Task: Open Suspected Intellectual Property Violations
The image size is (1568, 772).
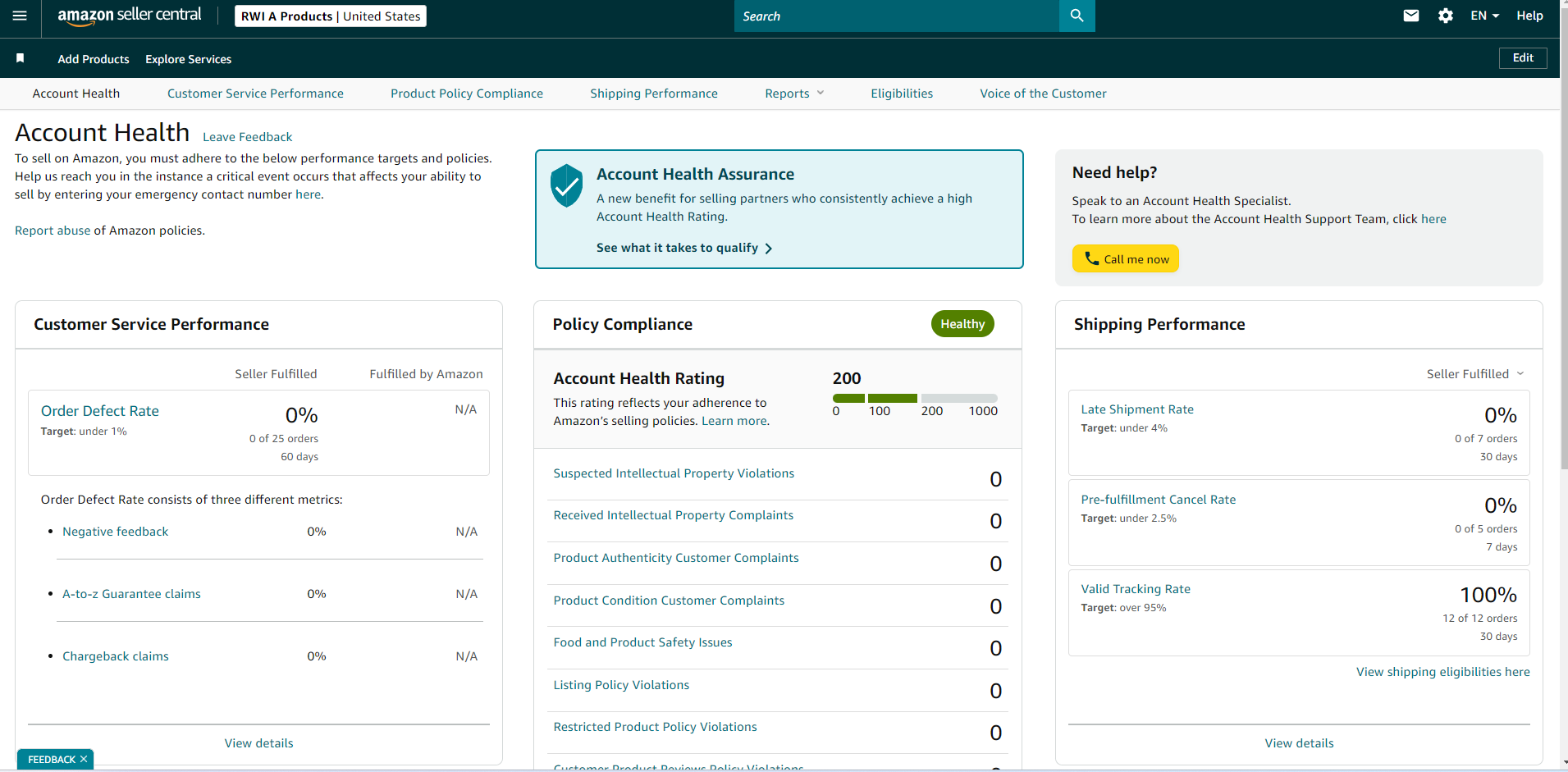Action: click(x=674, y=473)
